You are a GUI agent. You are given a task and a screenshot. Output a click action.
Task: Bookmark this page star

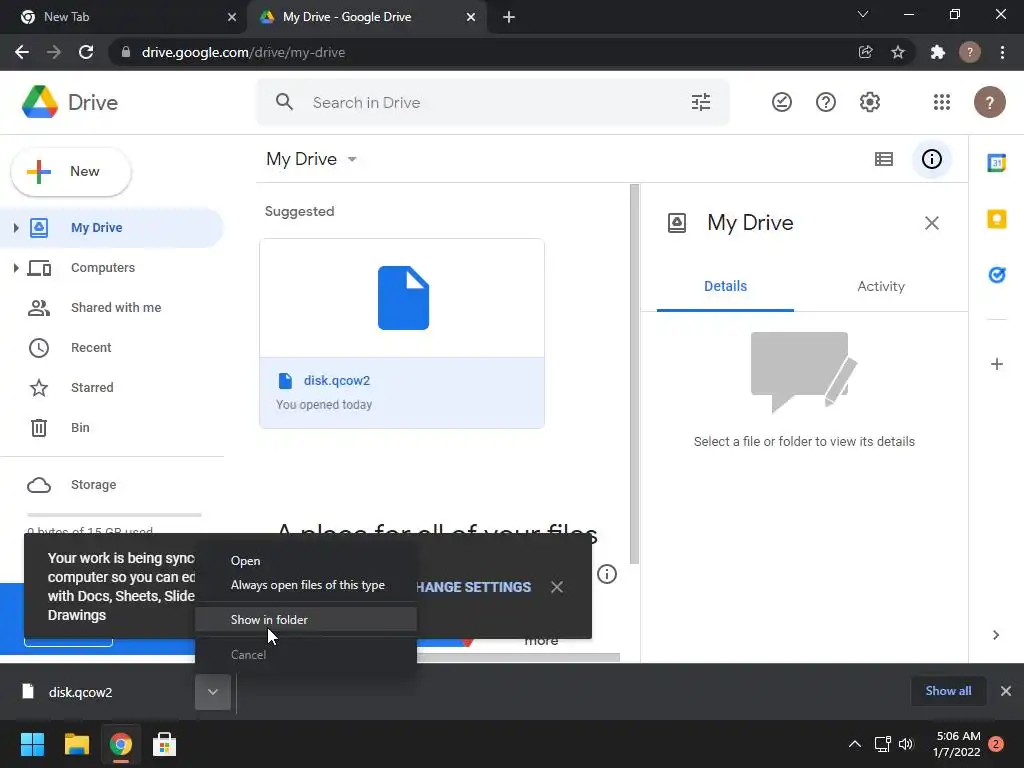coord(898,52)
